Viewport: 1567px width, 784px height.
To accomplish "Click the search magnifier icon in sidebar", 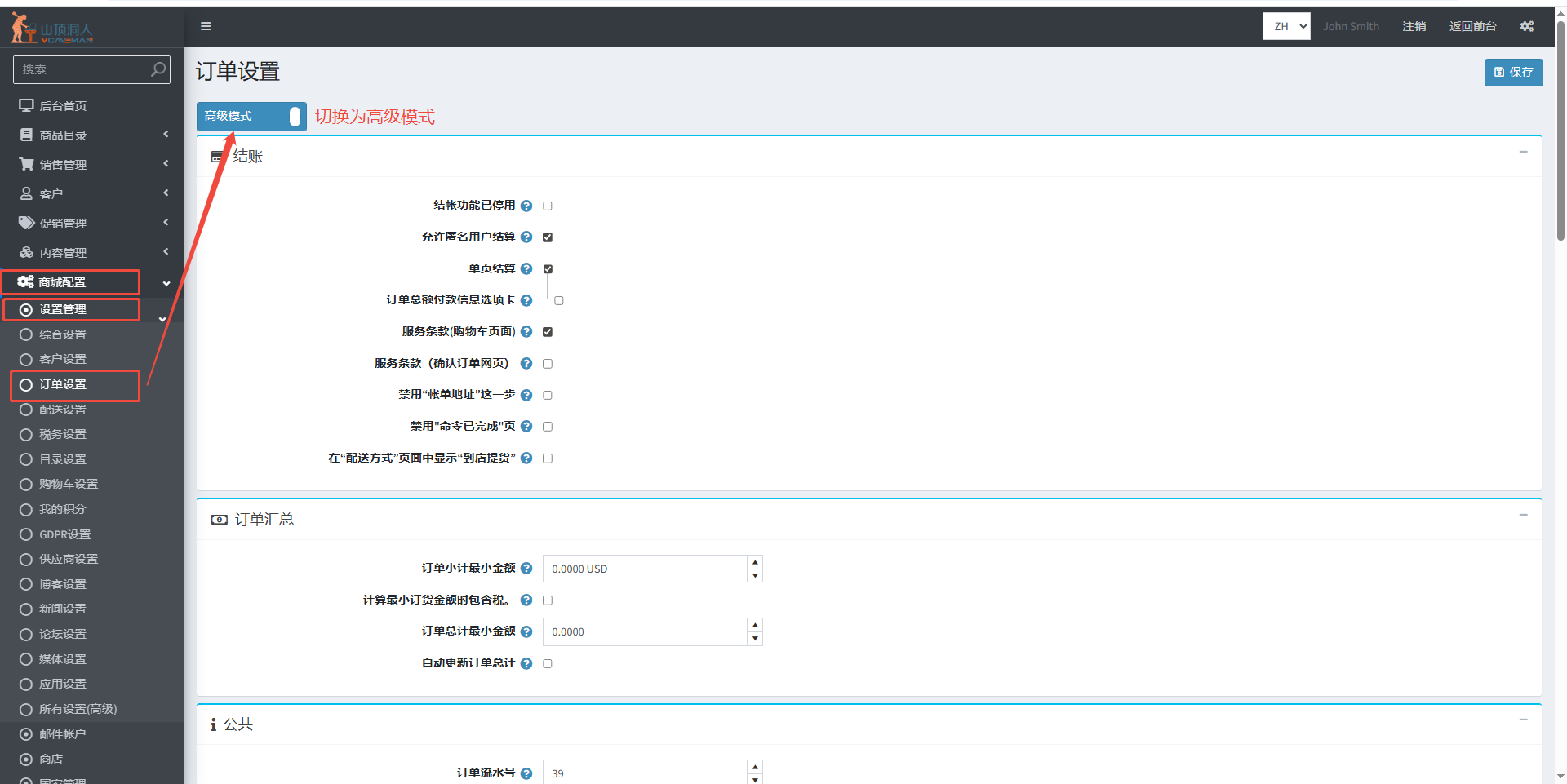I will click(158, 69).
